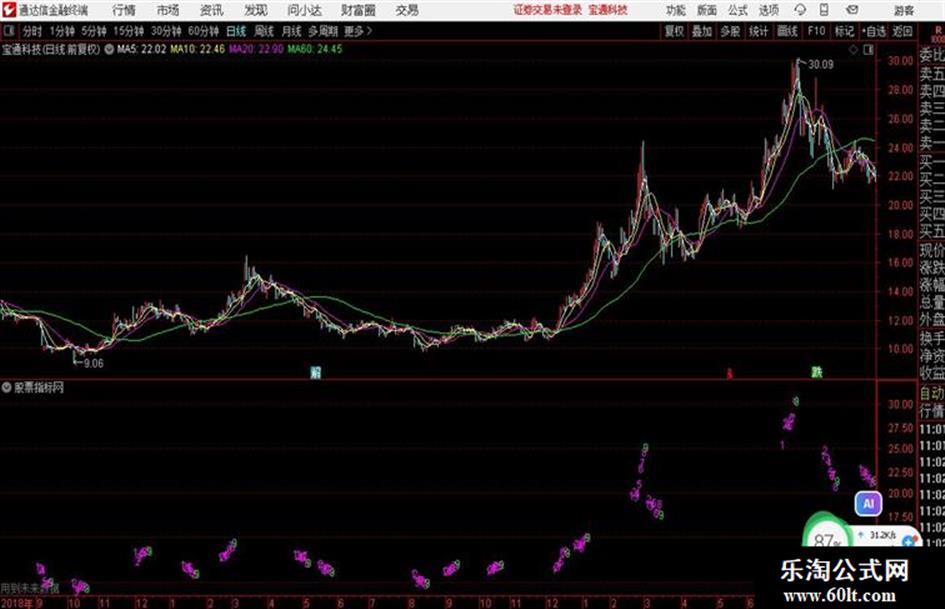945x609 pixels.
Task: Click the 画线 drawing tool button
Action: [787, 31]
